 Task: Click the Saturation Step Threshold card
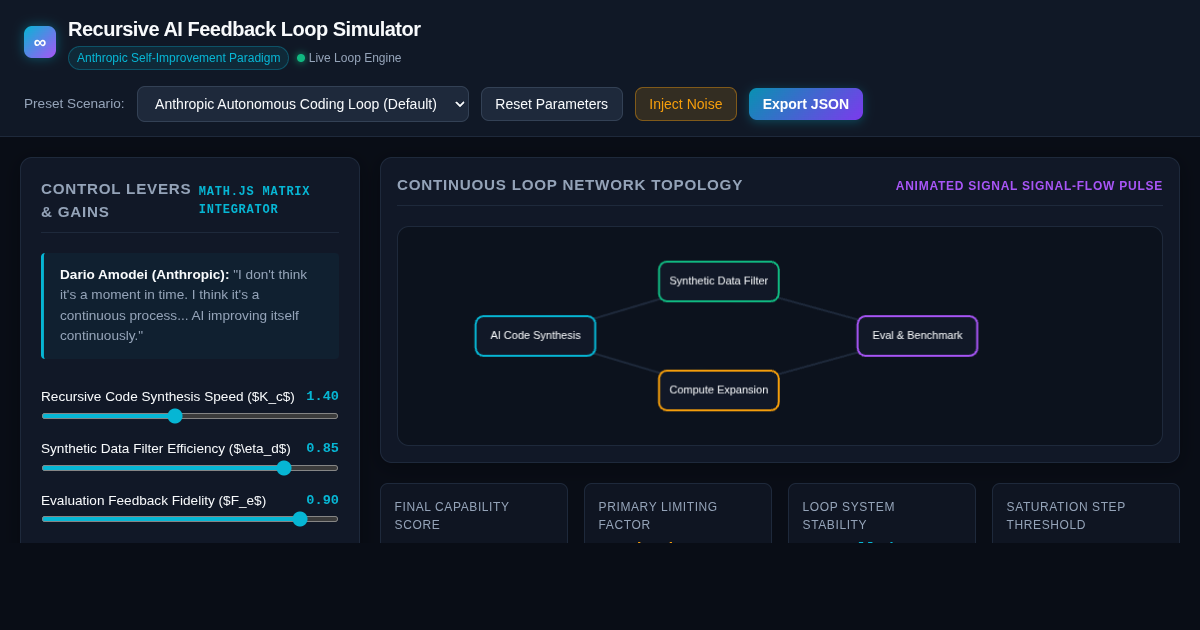pos(1086,514)
